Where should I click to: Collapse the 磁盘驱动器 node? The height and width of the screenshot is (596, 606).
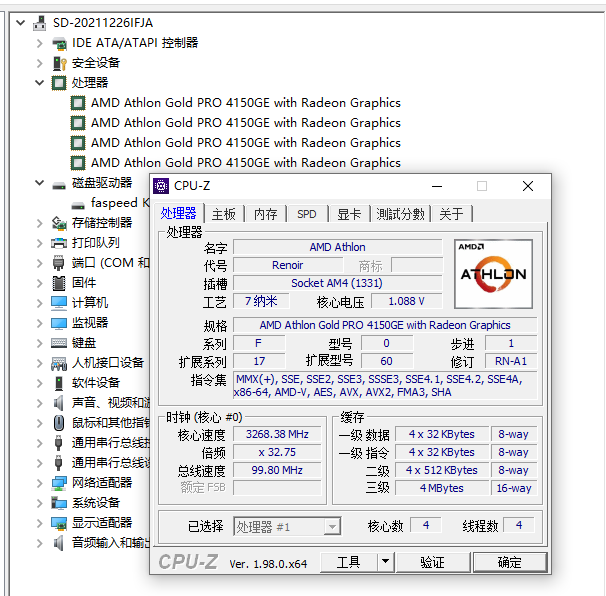coord(39,183)
